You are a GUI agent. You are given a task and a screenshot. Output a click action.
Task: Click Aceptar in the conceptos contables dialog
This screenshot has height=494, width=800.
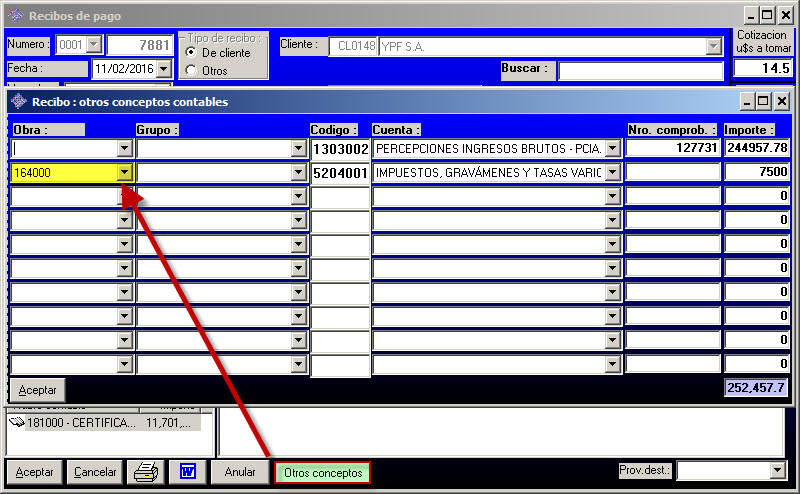38,389
